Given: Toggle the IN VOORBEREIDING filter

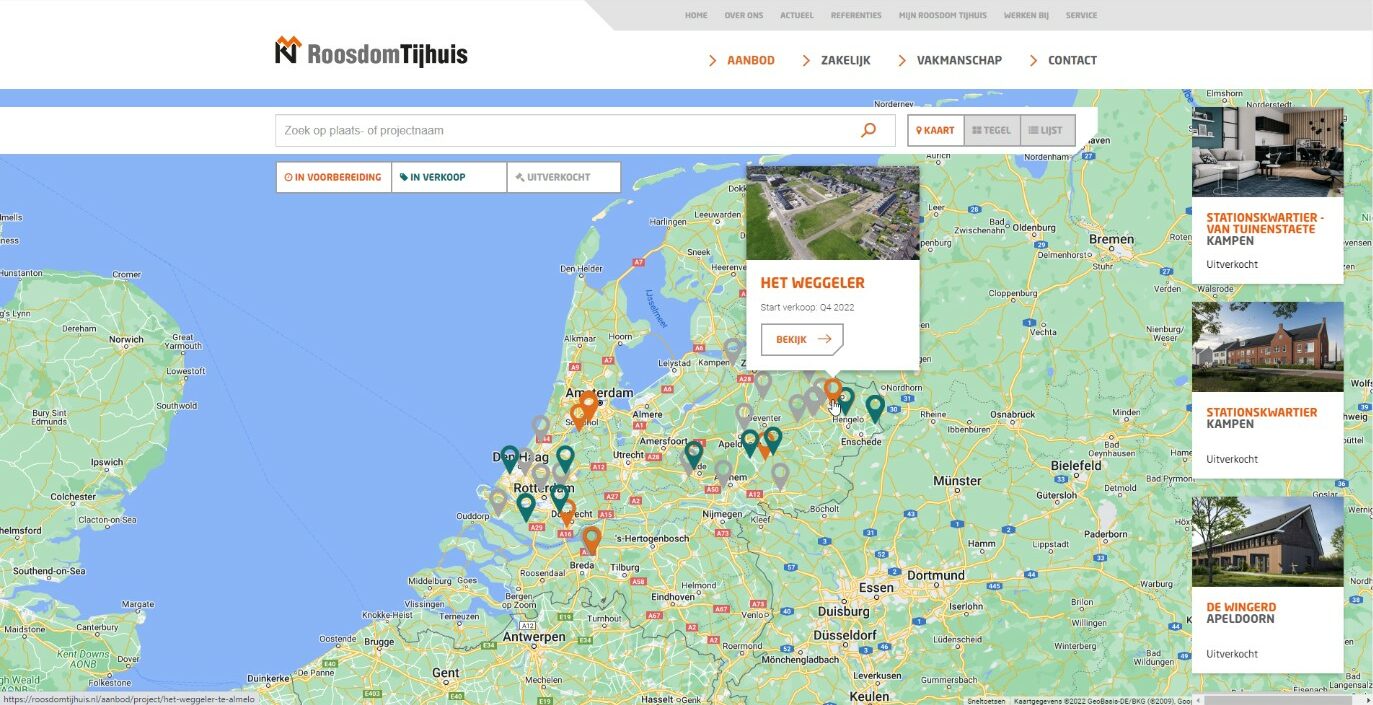Looking at the screenshot, I should (334, 177).
